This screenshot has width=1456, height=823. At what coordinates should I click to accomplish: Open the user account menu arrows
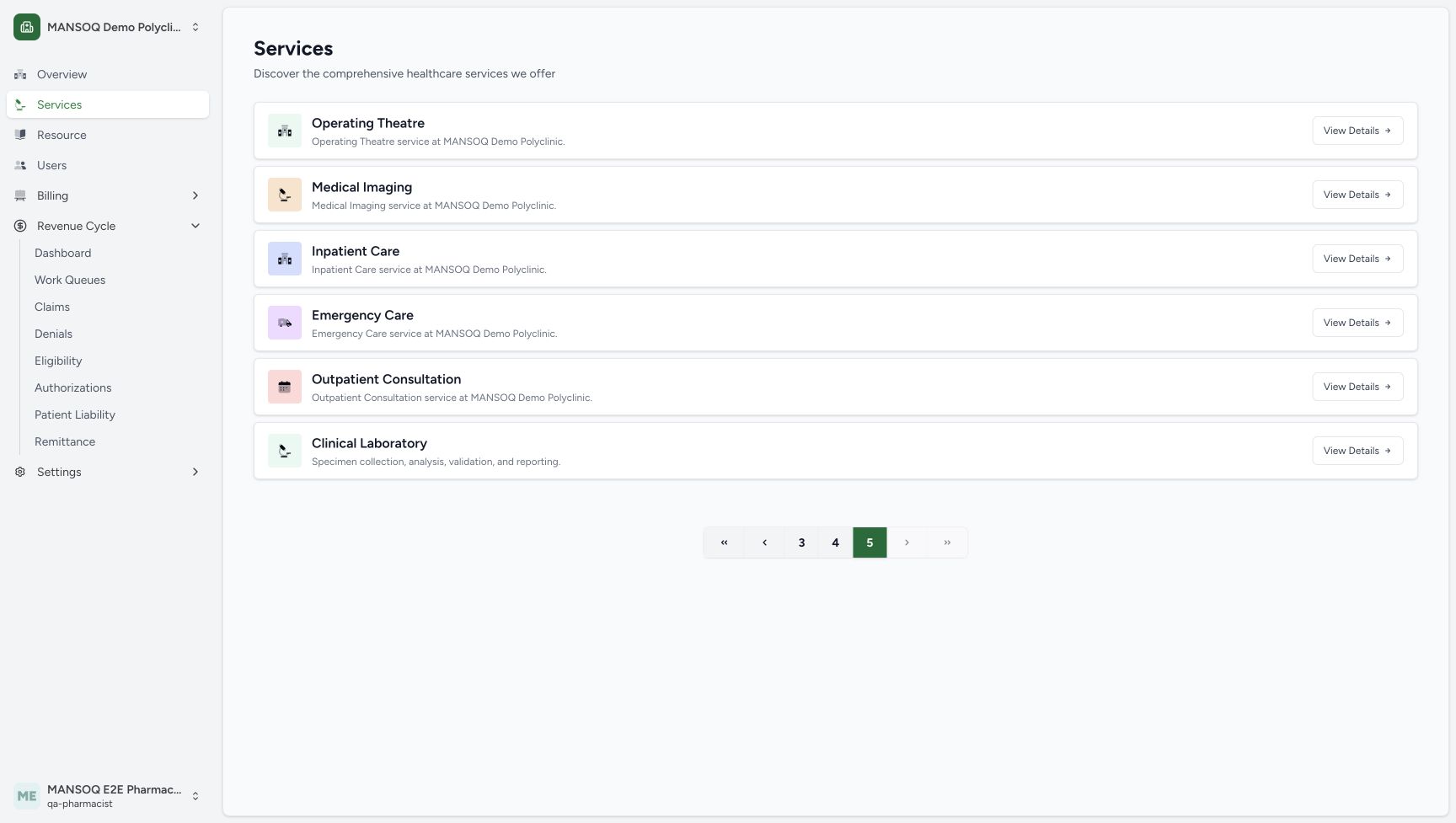tap(195, 796)
